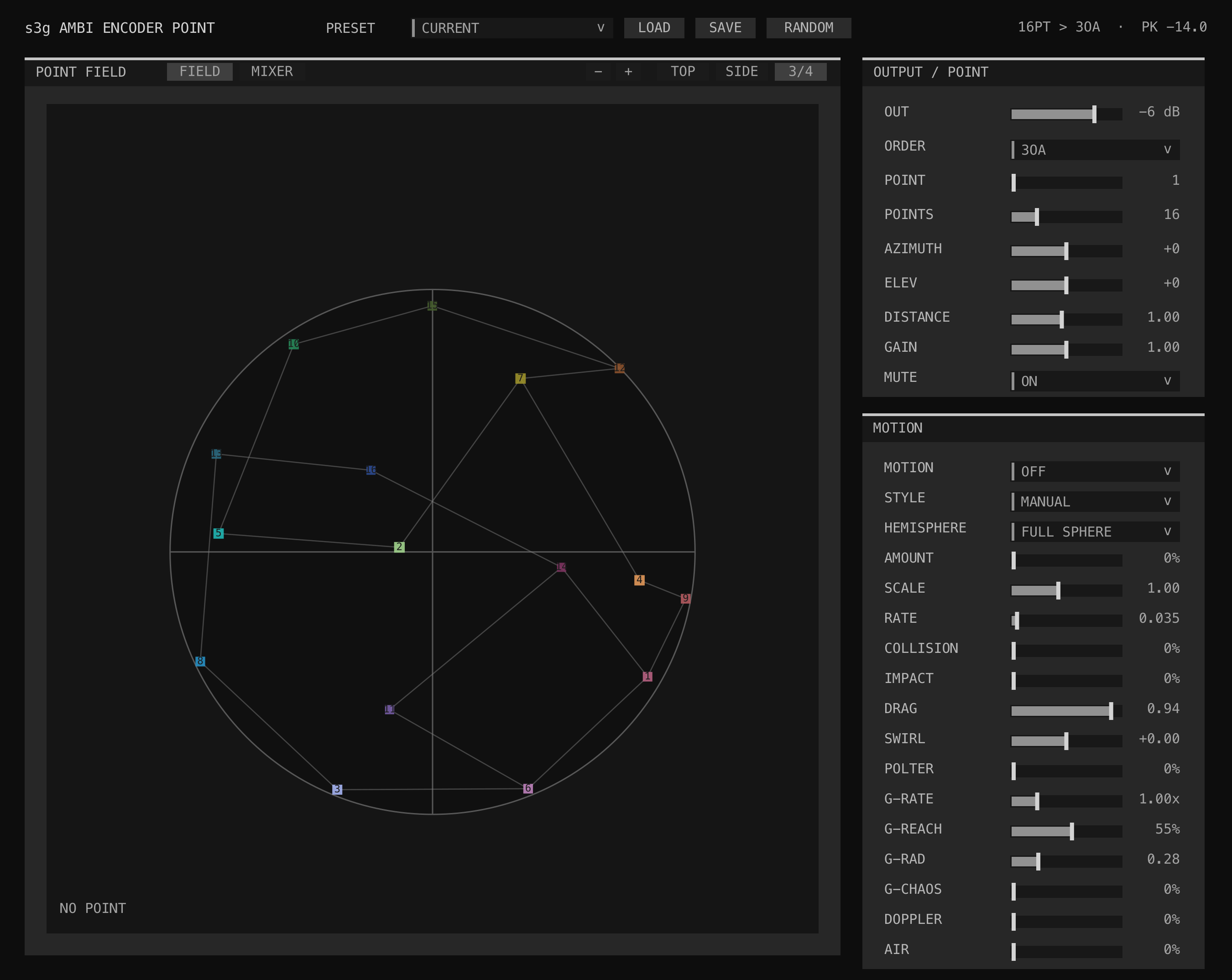The width and height of the screenshot is (1232, 980).
Task: Open the HEMISPHERE dropdown set to FULL SPHERE
Action: tap(1096, 532)
